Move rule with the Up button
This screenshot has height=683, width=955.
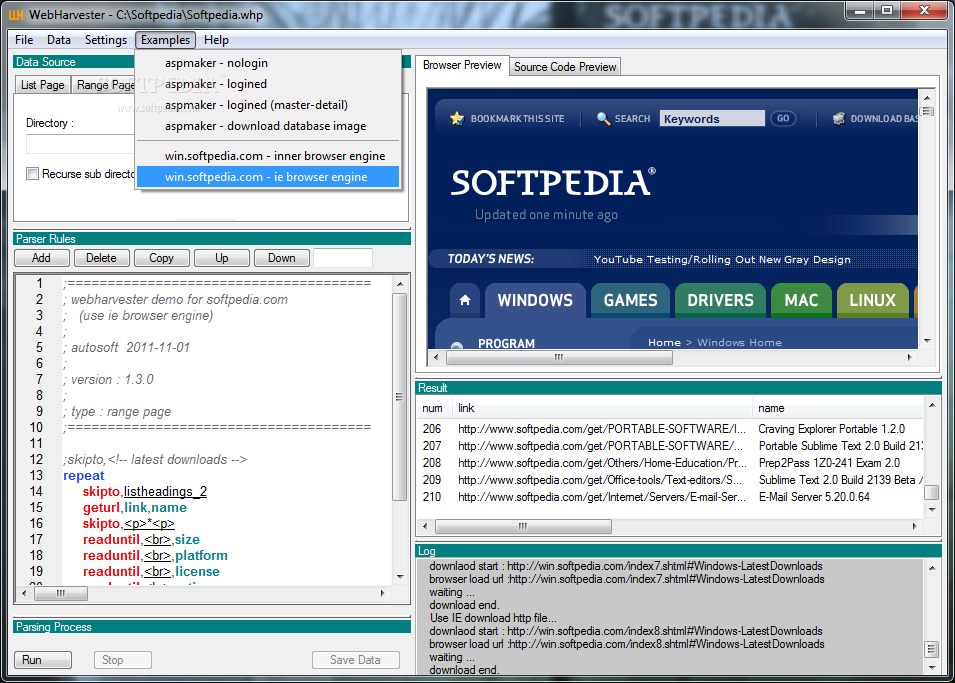pyautogui.click(x=222, y=258)
